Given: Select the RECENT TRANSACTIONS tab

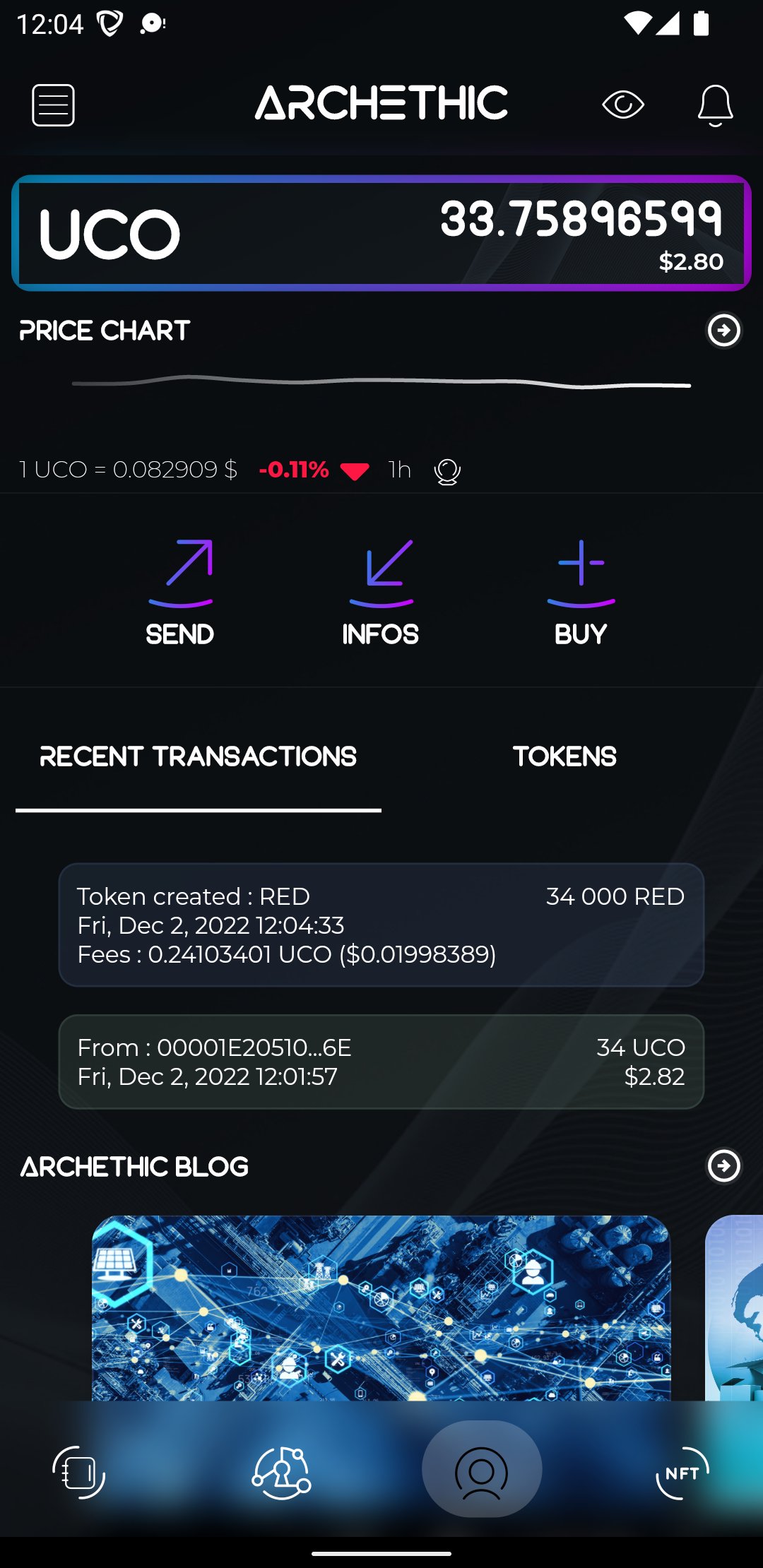Looking at the screenshot, I should pyautogui.click(x=198, y=756).
